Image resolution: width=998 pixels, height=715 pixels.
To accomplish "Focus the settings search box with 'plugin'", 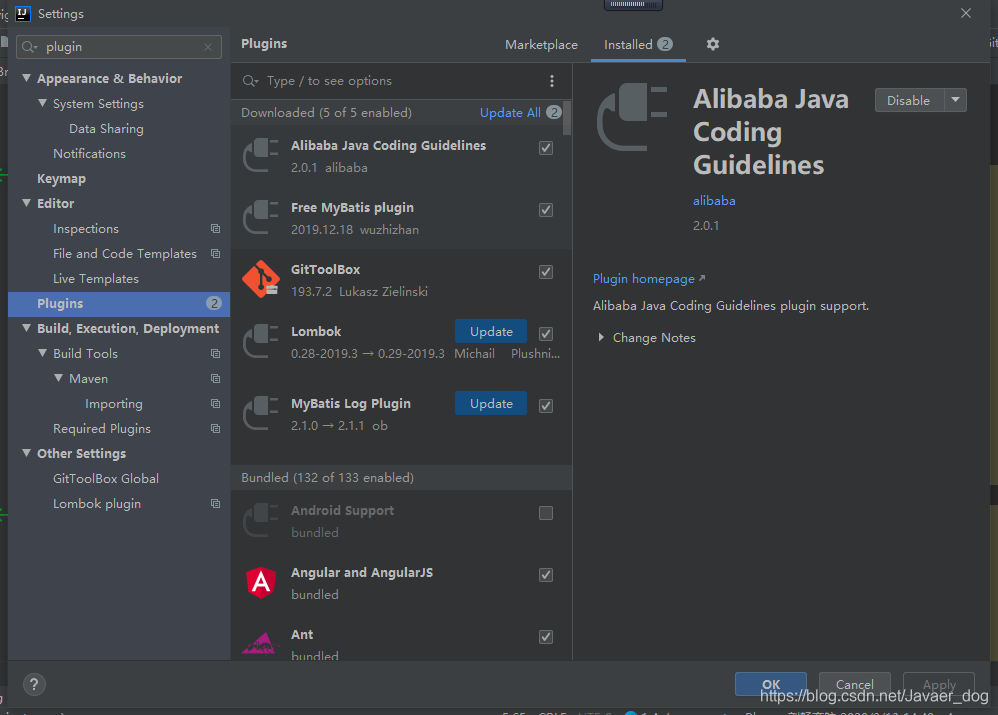I will click(118, 47).
